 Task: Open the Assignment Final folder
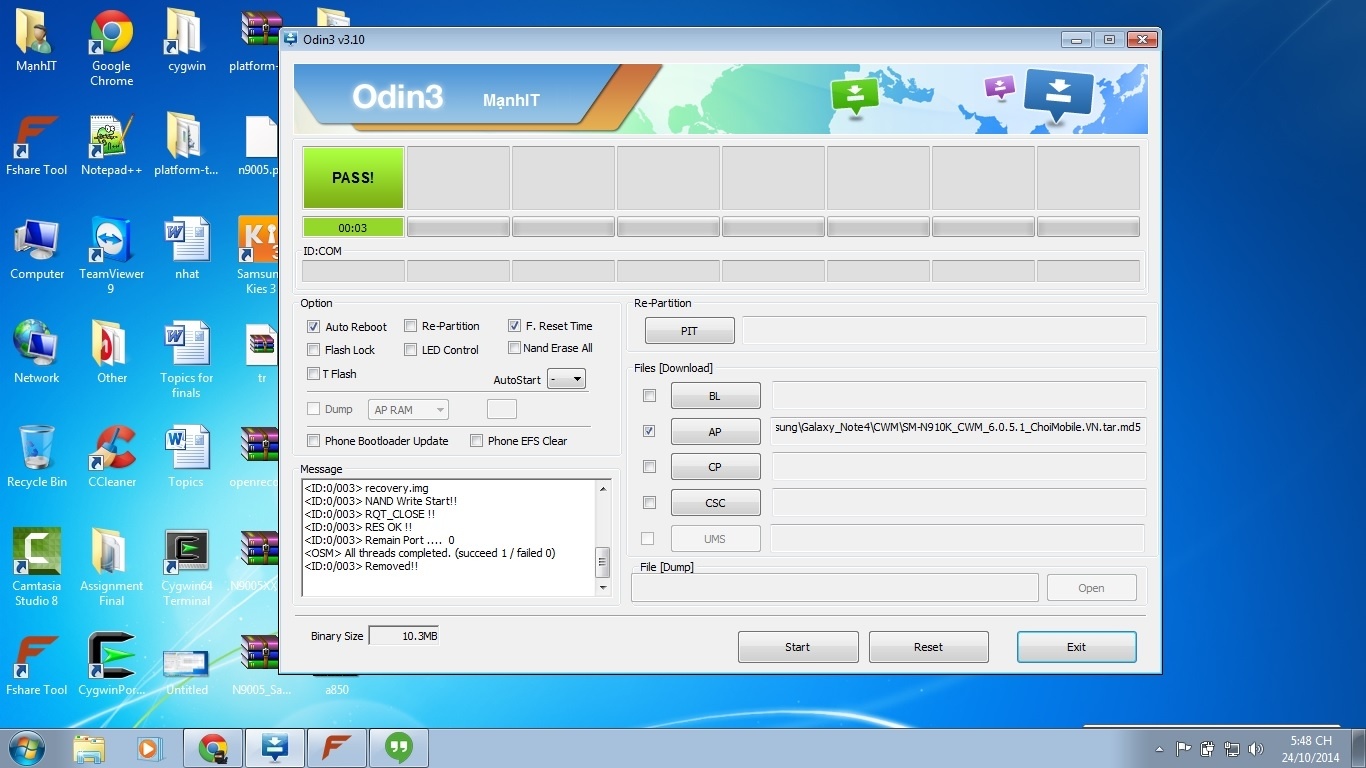111,568
